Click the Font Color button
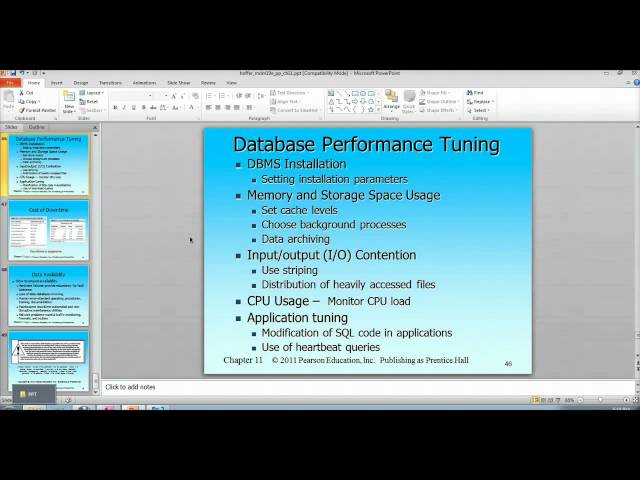This screenshot has height=480, width=640. click(x=191, y=108)
